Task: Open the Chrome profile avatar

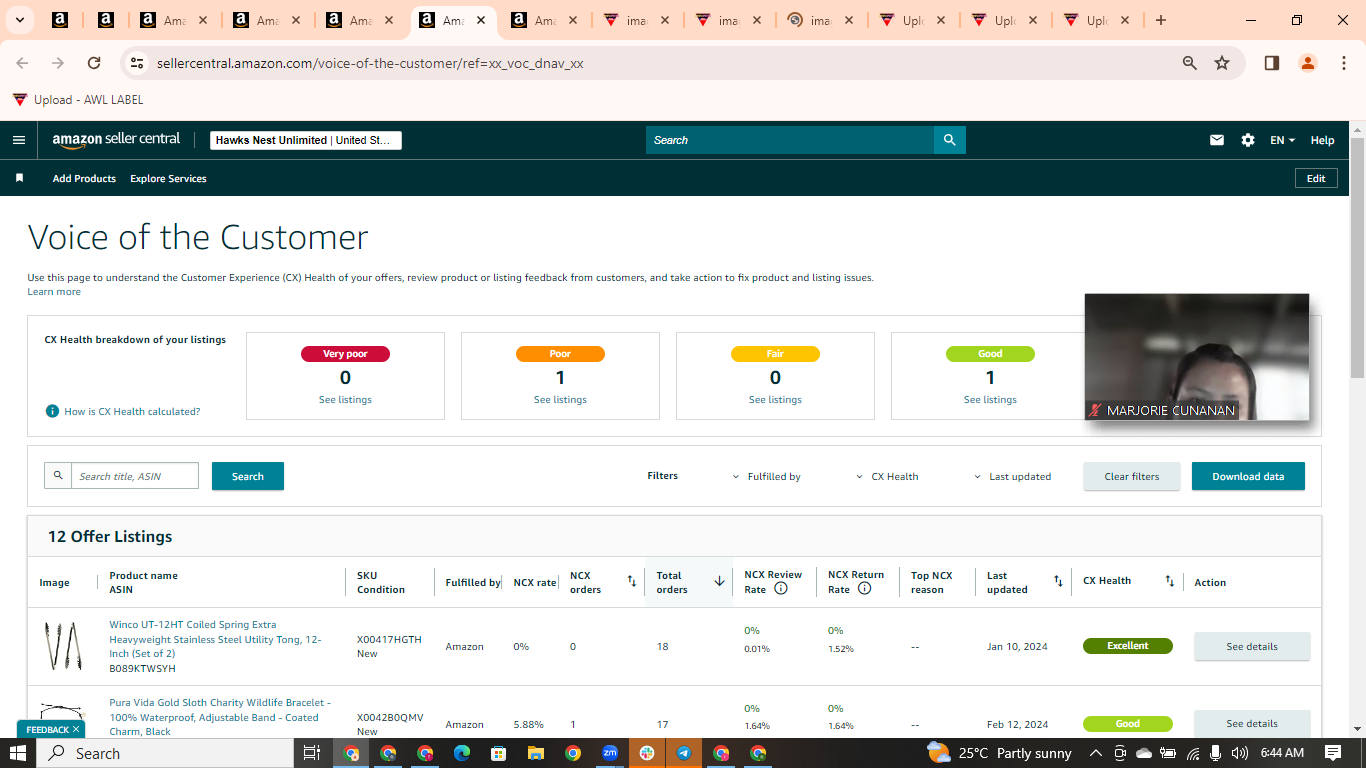Action: pos(1308,63)
